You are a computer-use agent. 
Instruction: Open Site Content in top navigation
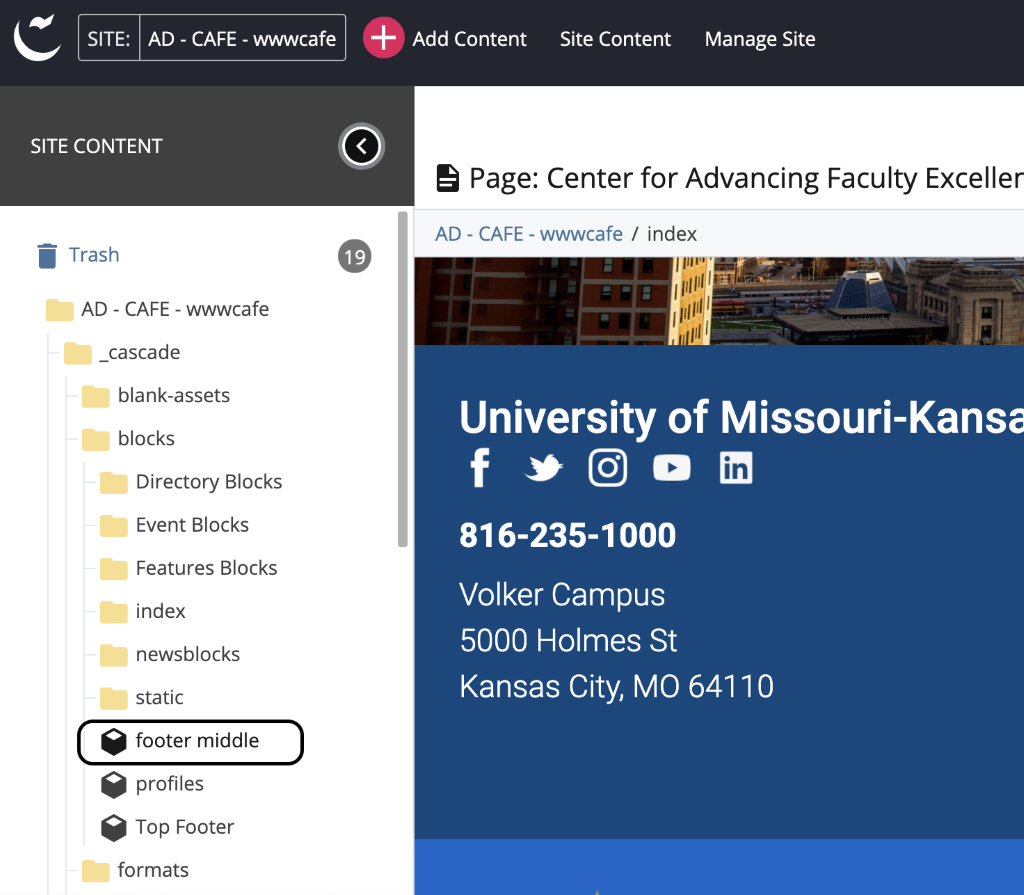pos(615,39)
